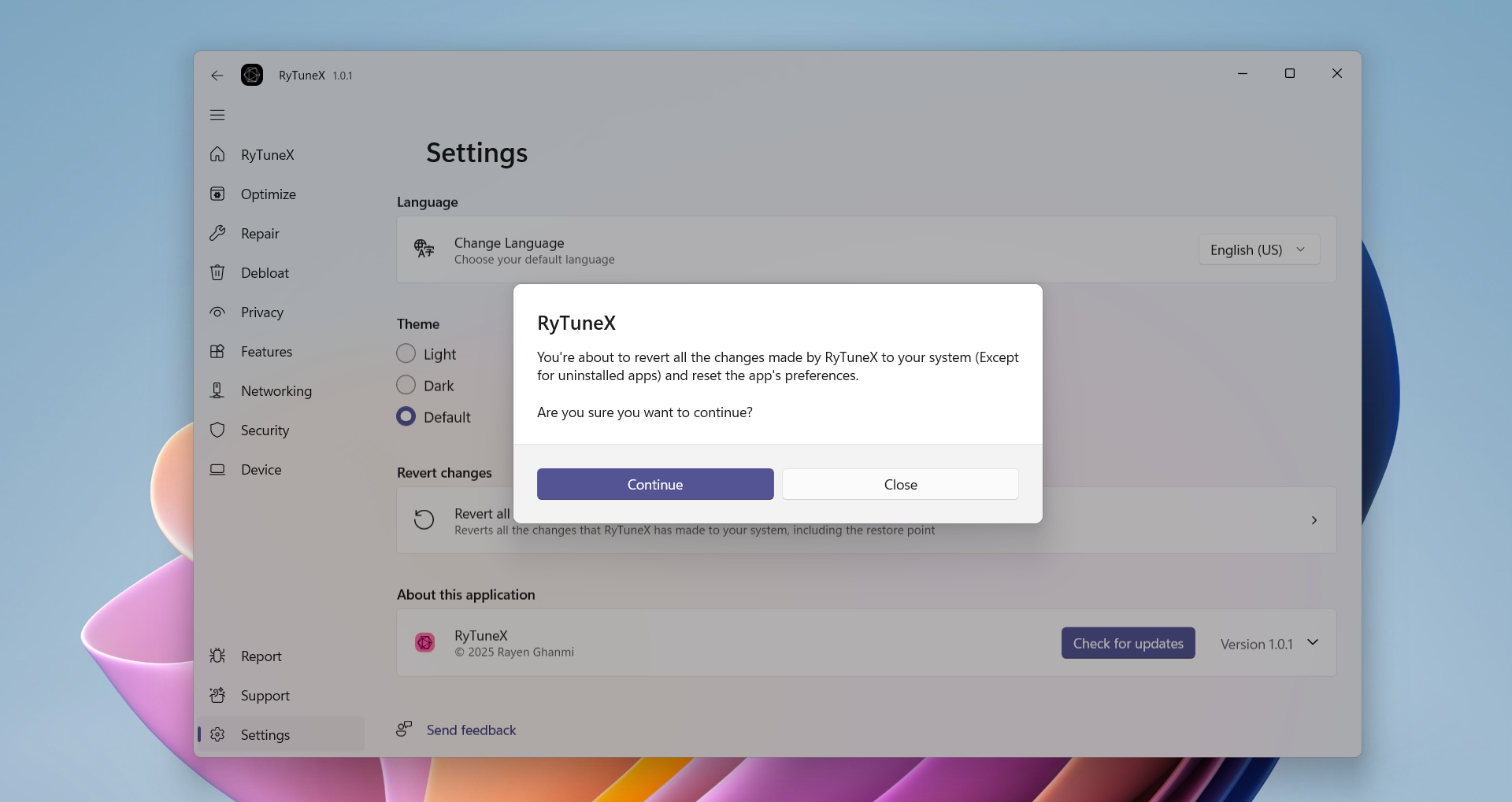Expand the Version 1.0.1 details chevron
This screenshot has height=802, width=1512.
tap(1313, 642)
